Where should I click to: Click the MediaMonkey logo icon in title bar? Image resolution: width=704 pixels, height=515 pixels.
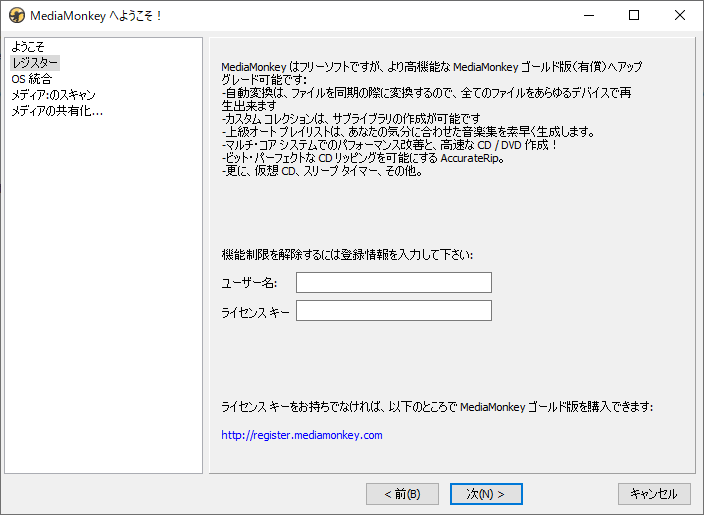point(17,15)
